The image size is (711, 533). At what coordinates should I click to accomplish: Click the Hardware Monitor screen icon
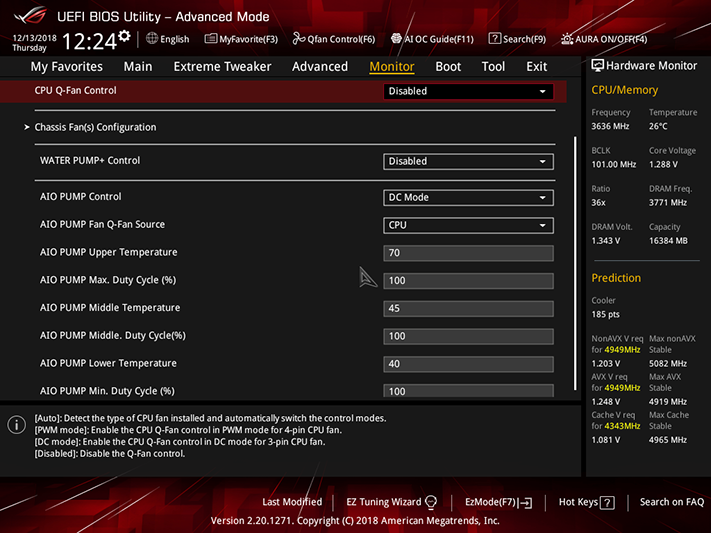click(597, 66)
